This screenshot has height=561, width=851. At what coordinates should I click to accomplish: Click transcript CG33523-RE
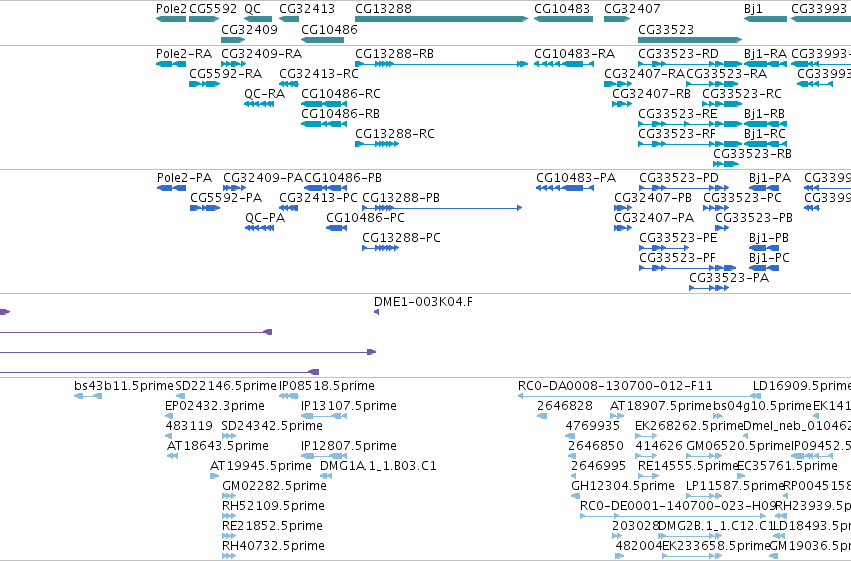click(x=690, y=124)
